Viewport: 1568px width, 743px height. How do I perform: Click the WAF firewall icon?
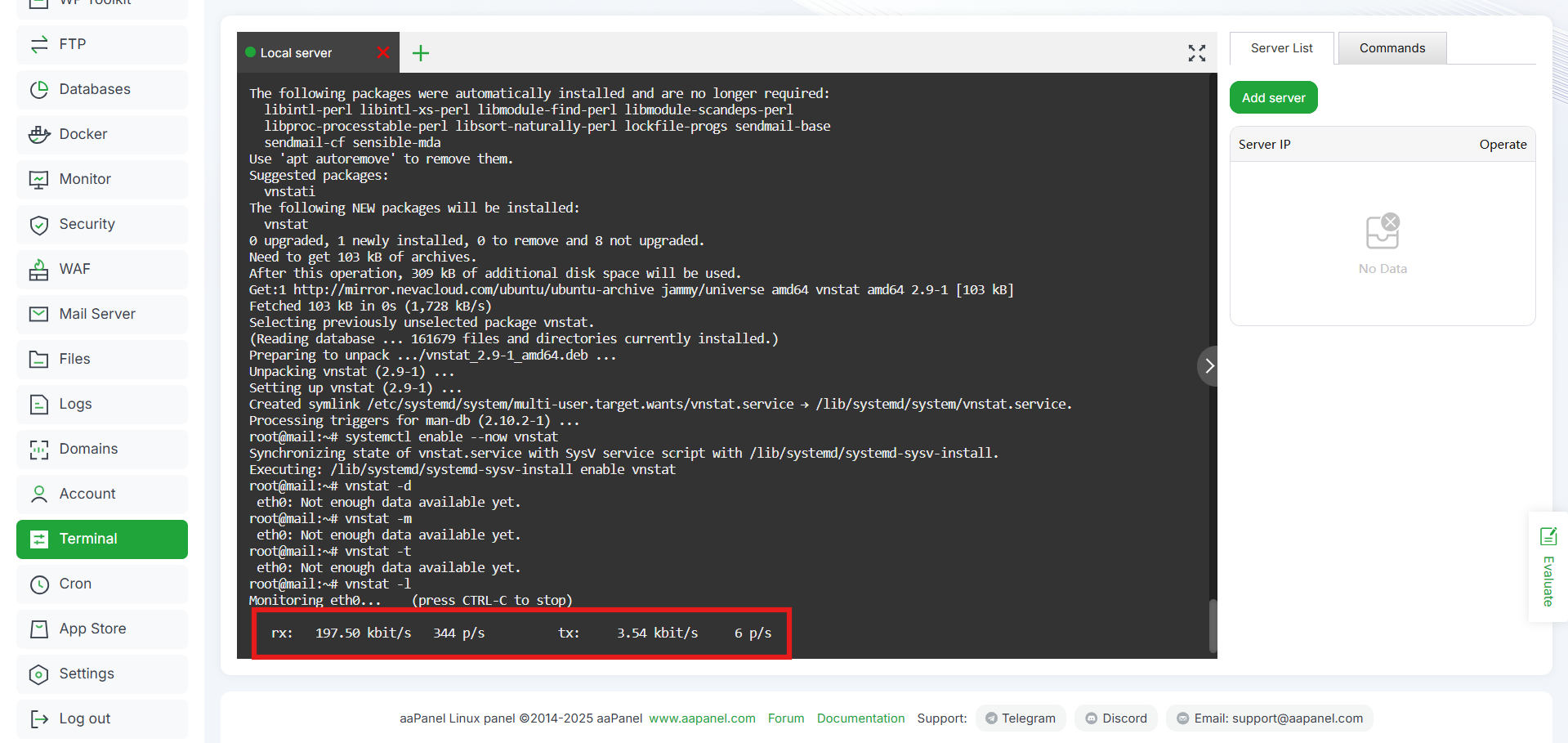tap(39, 269)
